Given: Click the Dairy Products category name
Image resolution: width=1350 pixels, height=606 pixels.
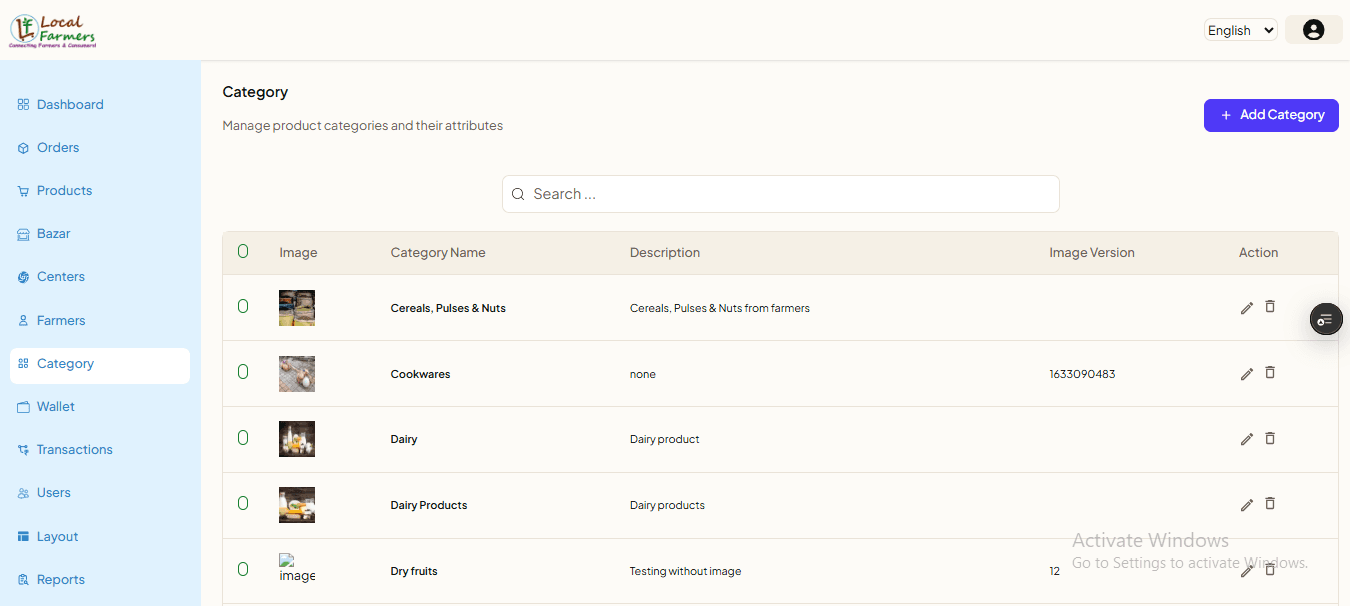Looking at the screenshot, I should tap(429, 505).
